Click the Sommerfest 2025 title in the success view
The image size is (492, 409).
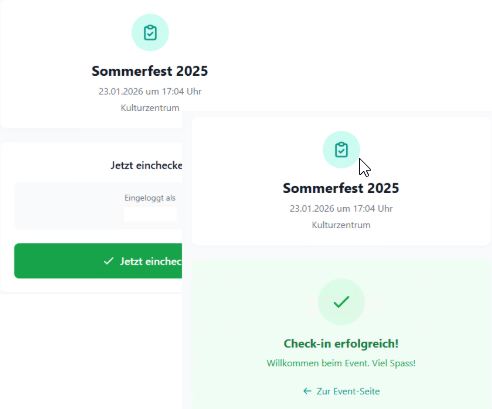click(x=341, y=188)
